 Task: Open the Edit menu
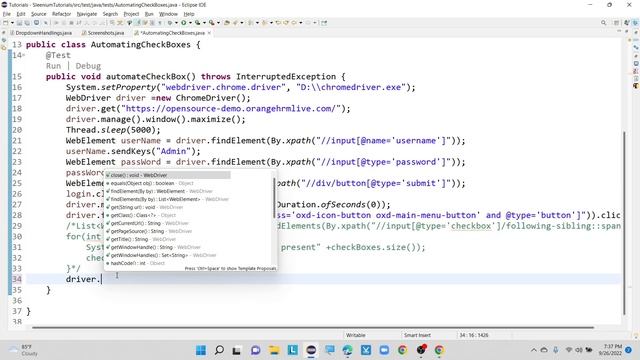(x=21, y=14)
